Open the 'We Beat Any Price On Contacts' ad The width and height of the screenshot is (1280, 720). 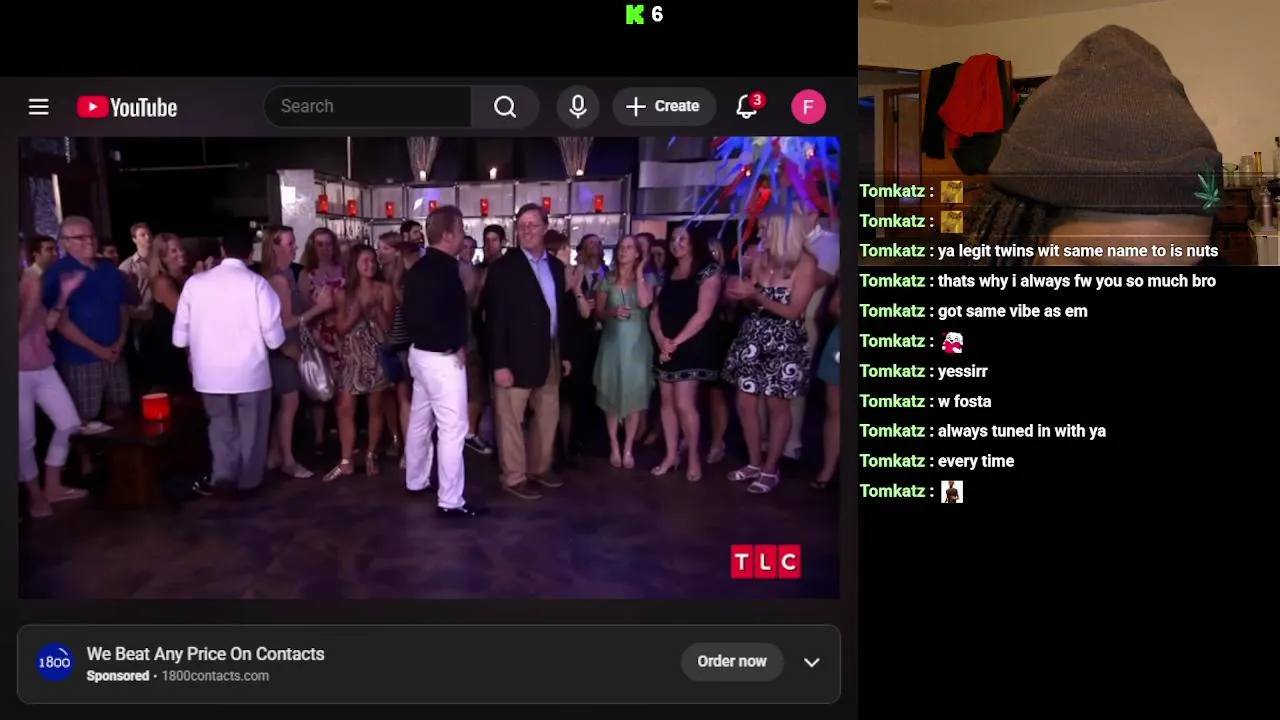205,654
